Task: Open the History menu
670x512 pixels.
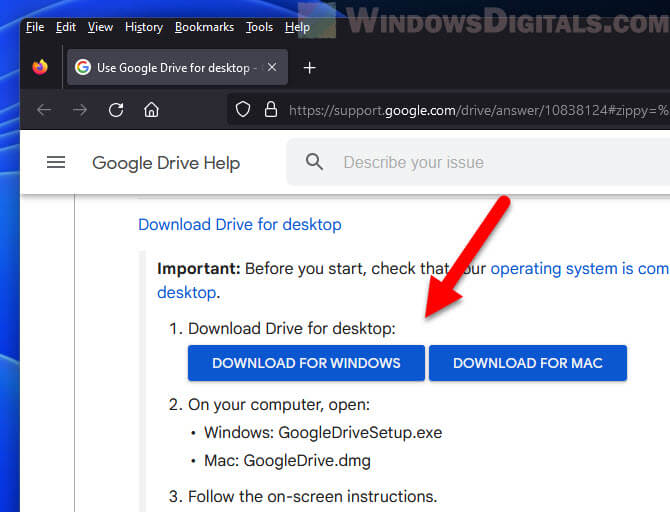Action: click(x=144, y=27)
